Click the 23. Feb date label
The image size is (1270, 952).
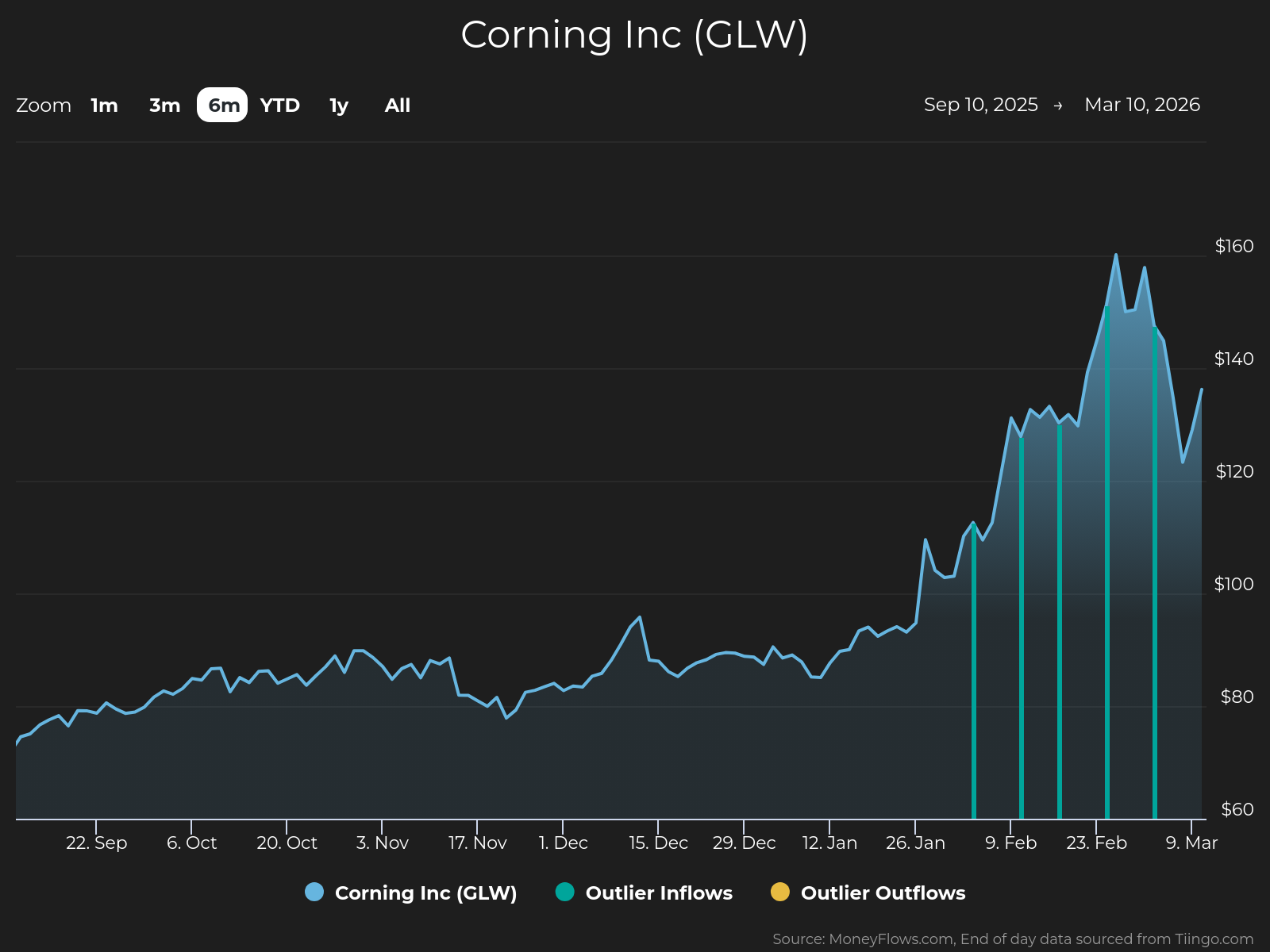click(x=1096, y=843)
